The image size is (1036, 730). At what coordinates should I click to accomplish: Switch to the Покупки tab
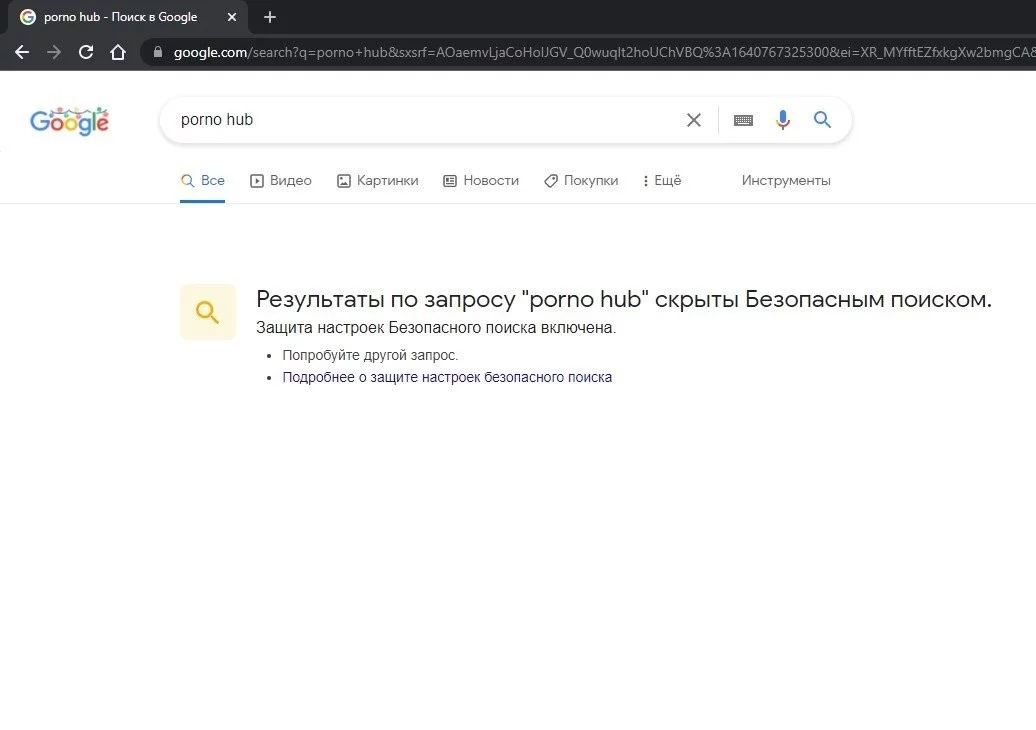pos(581,180)
